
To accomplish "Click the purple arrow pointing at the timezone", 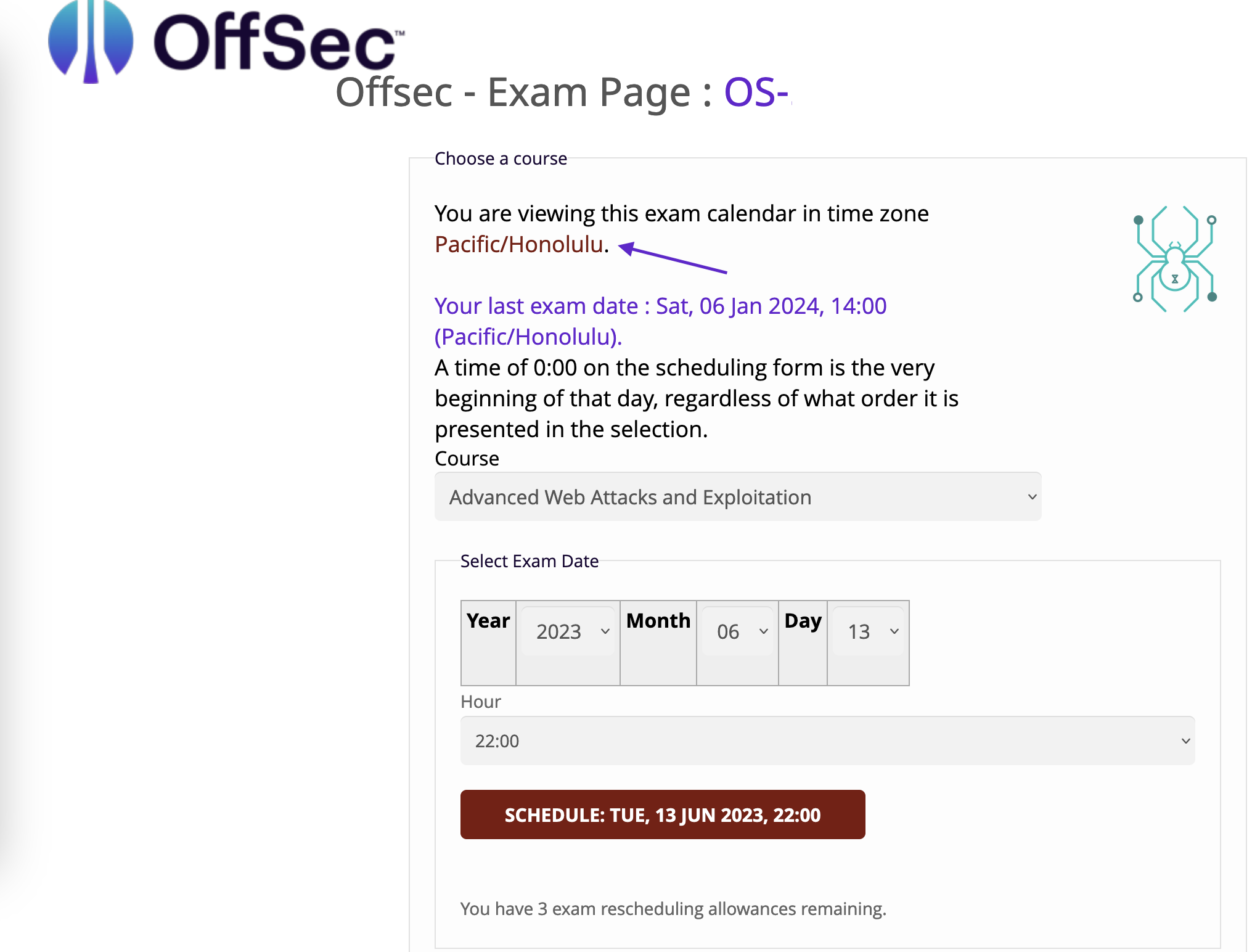I will click(x=672, y=259).
